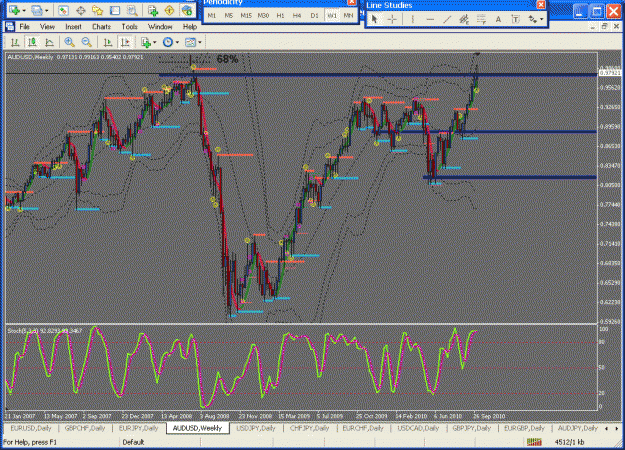Open the Charts menu
This screenshot has width=625, height=450.
click(x=101, y=27)
